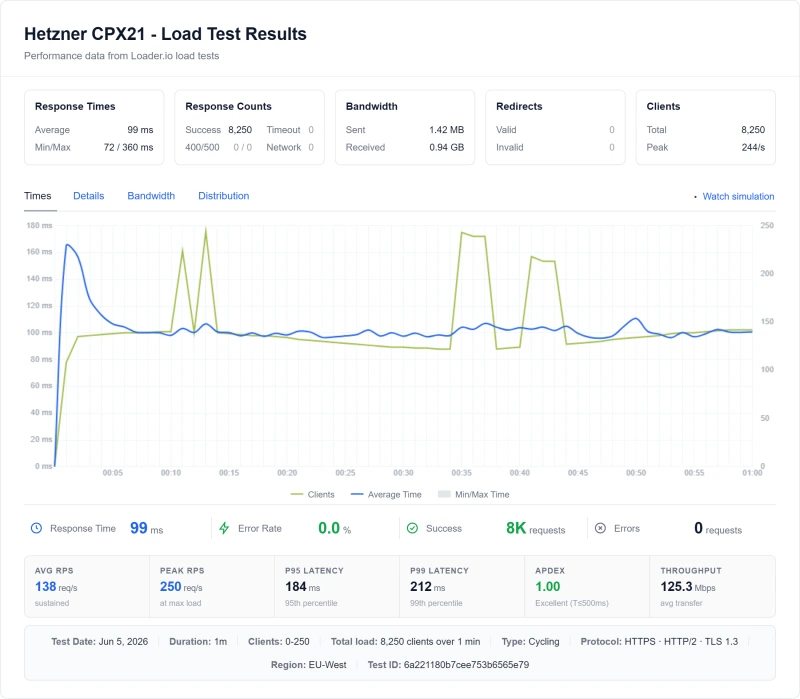Viewport: 800px width, 699px height.
Task: Click the Invalid label in Redirects
Action: pyautogui.click(x=510, y=147)
